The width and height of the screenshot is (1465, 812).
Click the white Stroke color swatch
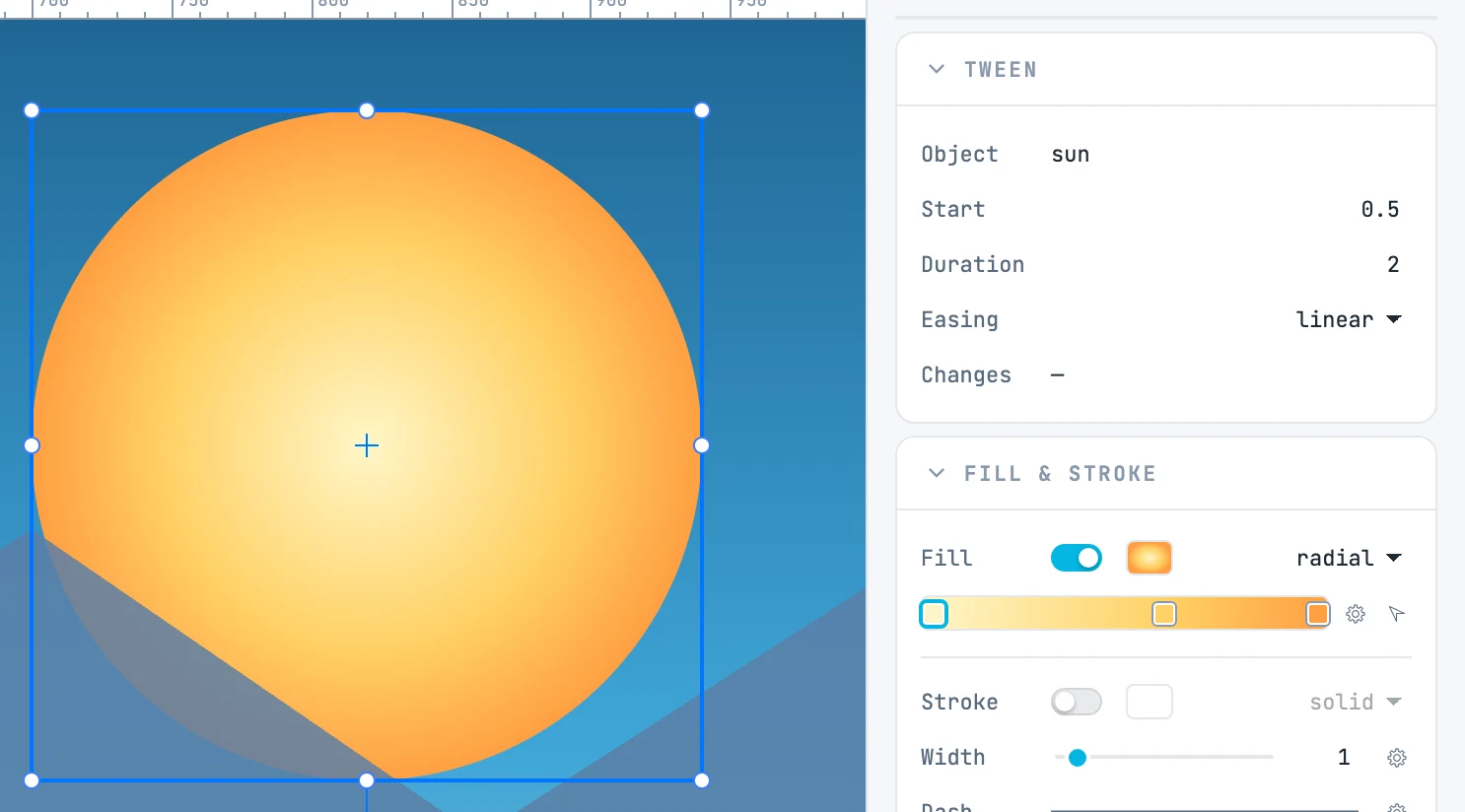coord(1150,702)
